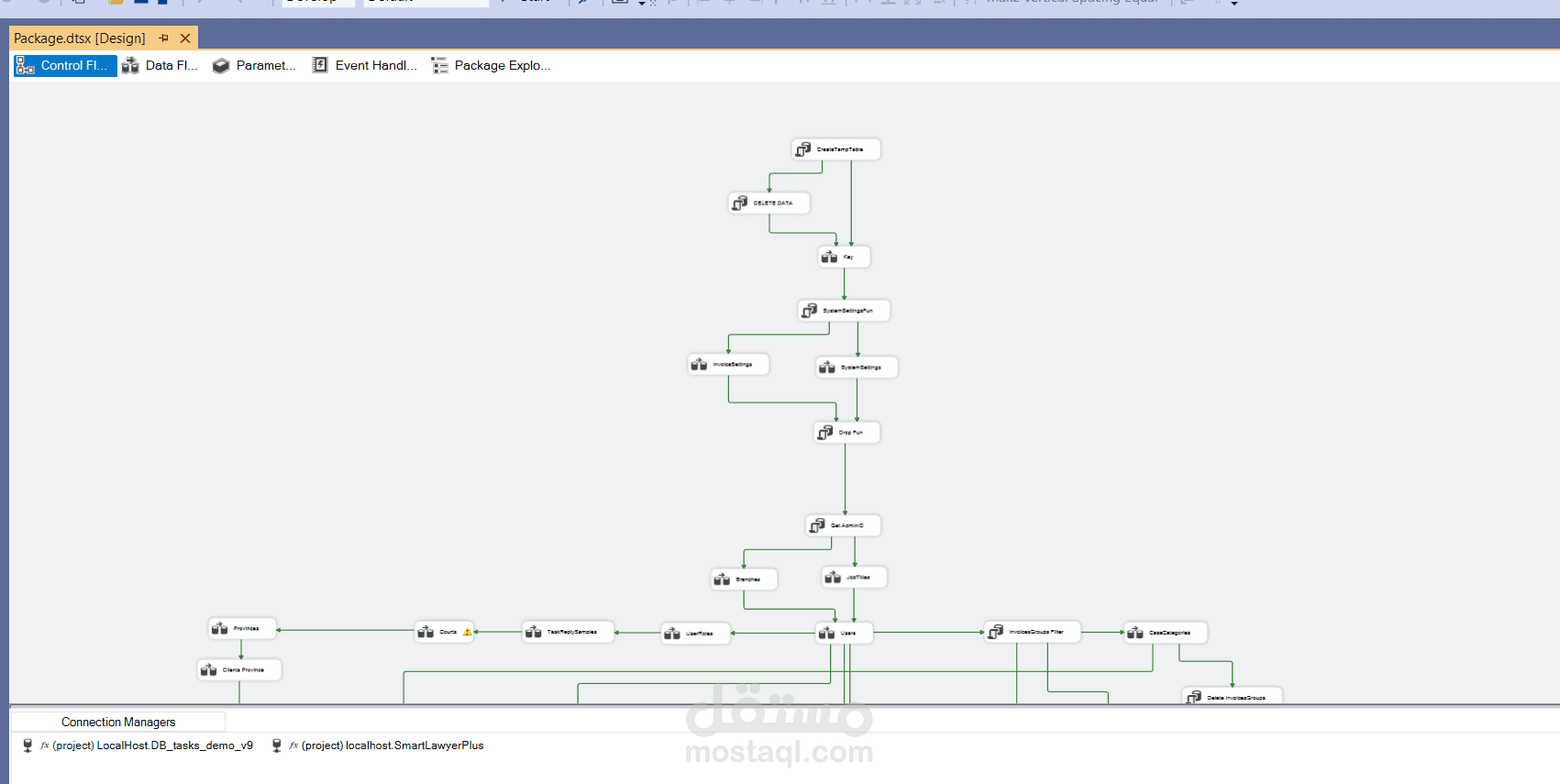Select the UserRoles data flow task
The width and height of the screenshot is (1560, 784).
tap(695, 634)
